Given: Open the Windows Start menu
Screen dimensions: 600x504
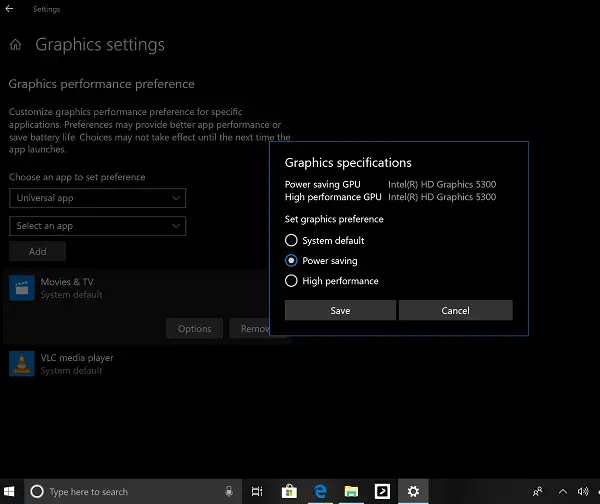Looking at the screenshot, I should (10, 491).
